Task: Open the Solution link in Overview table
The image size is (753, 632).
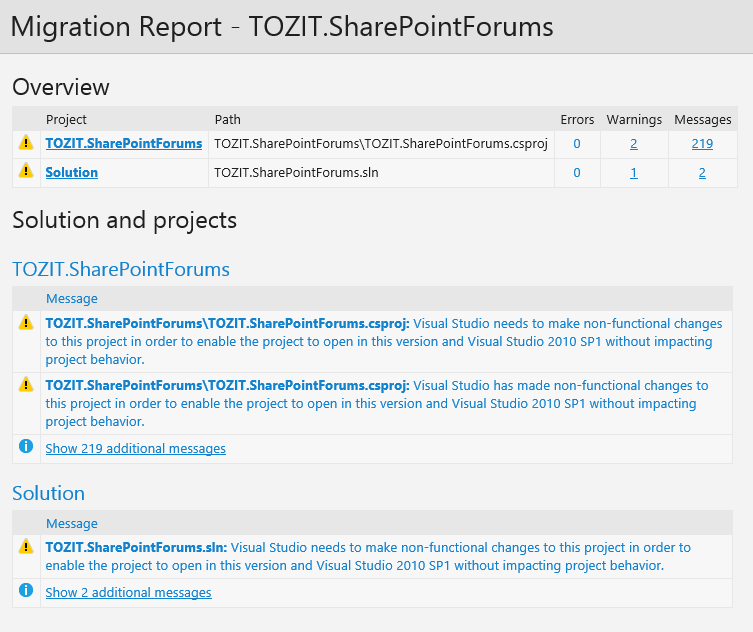Action: tap(72, 172)
